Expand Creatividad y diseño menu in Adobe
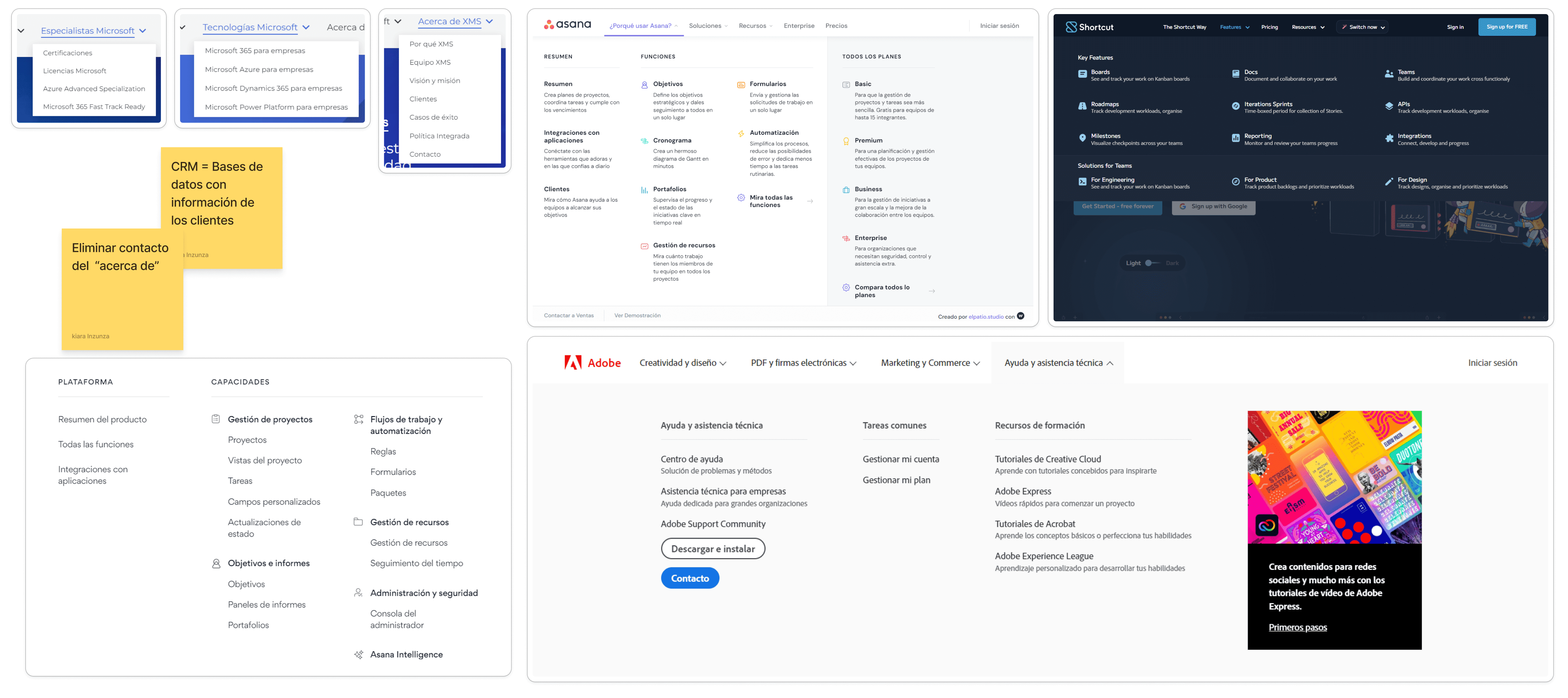The image size is (1568, 698). tap(683, 362)
